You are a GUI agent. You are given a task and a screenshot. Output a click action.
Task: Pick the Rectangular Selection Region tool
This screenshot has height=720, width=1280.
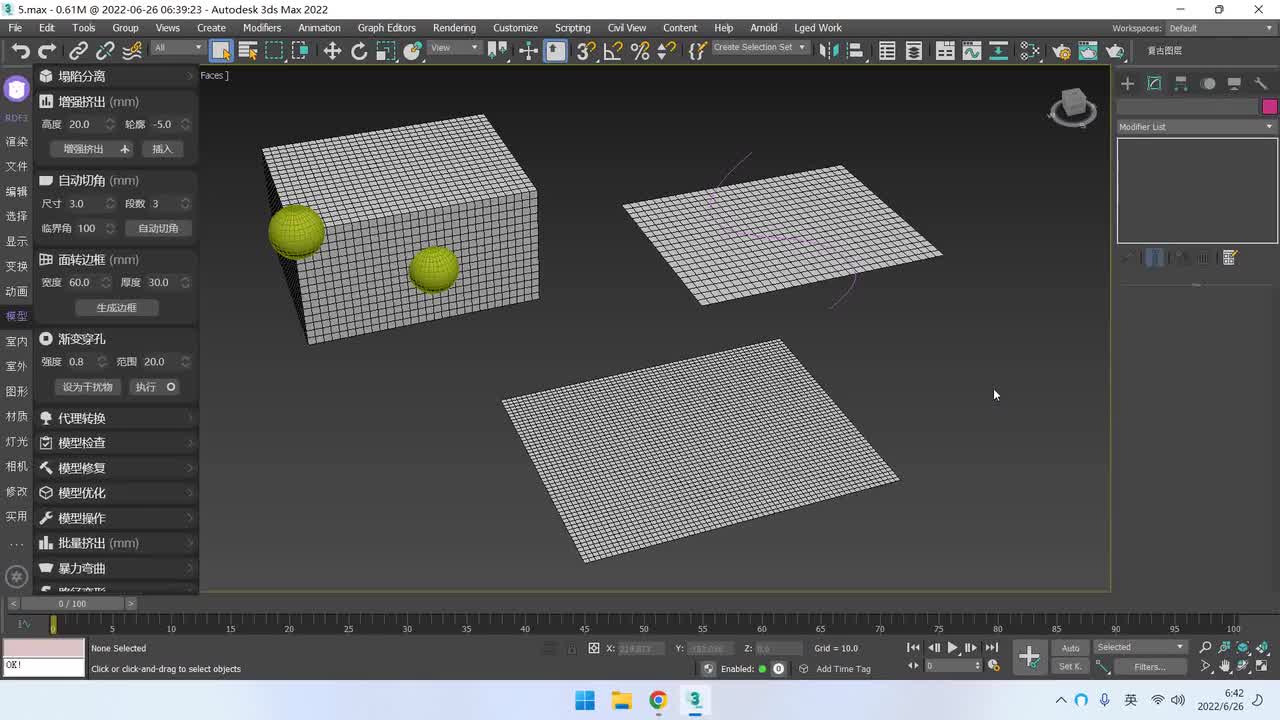tap(274, 51)
